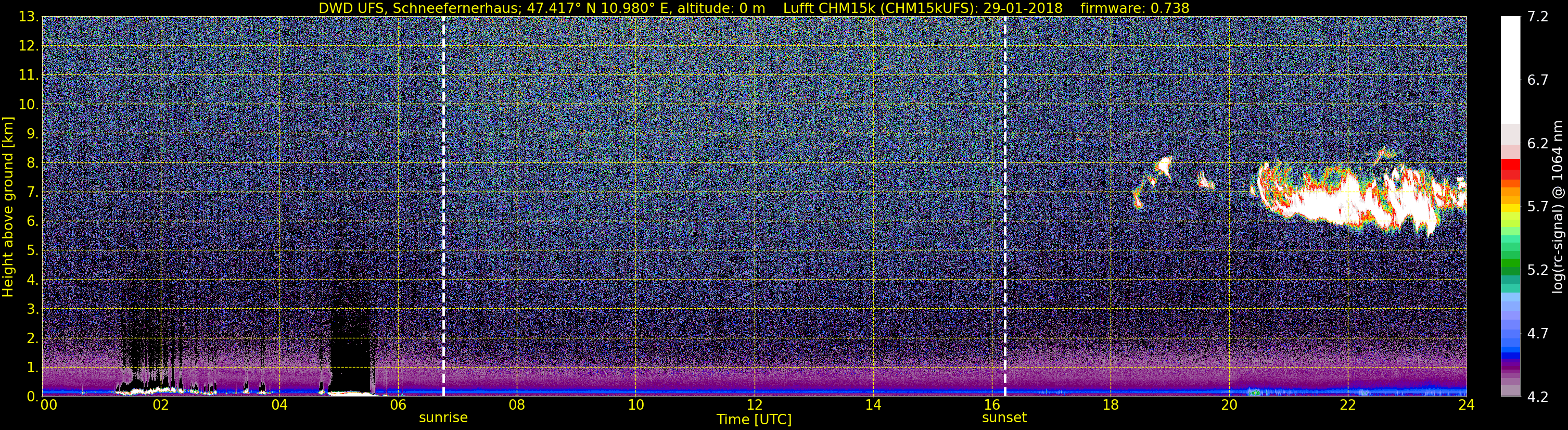This screenshot has width=1568, height=430.
Task: Click the time tick label '24'
Action: click(x=1467, y=404)
